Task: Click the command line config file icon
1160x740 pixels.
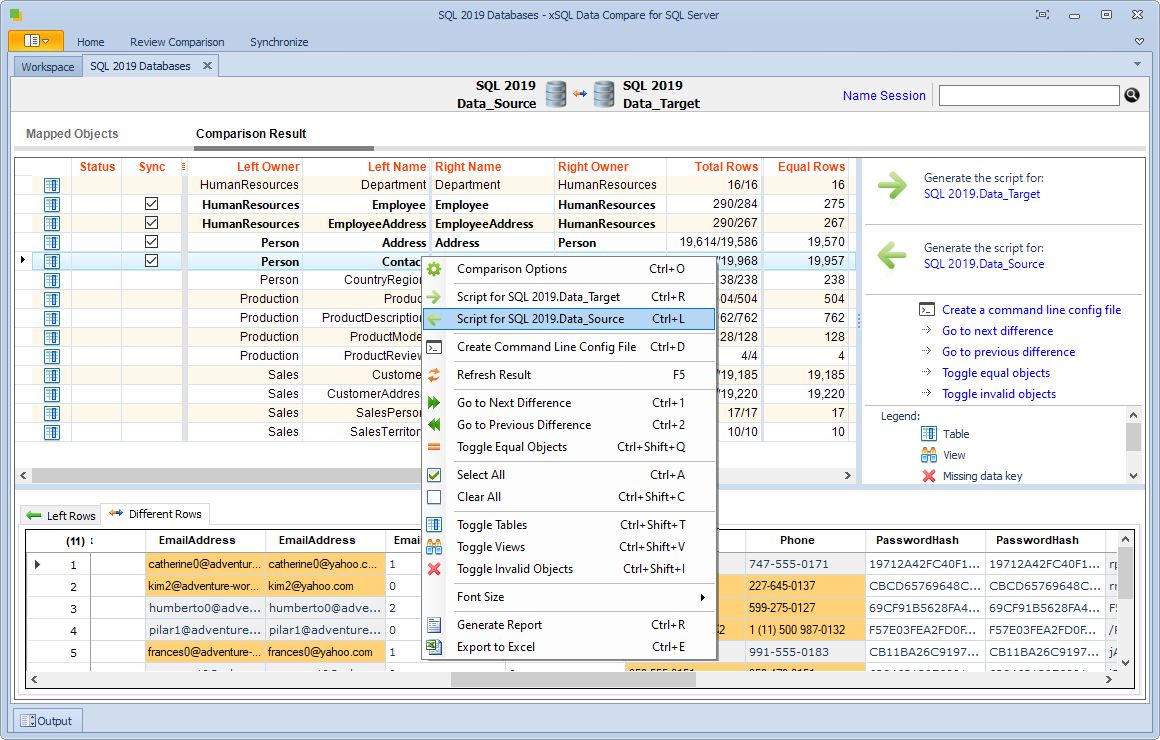Action: point(927,309)
